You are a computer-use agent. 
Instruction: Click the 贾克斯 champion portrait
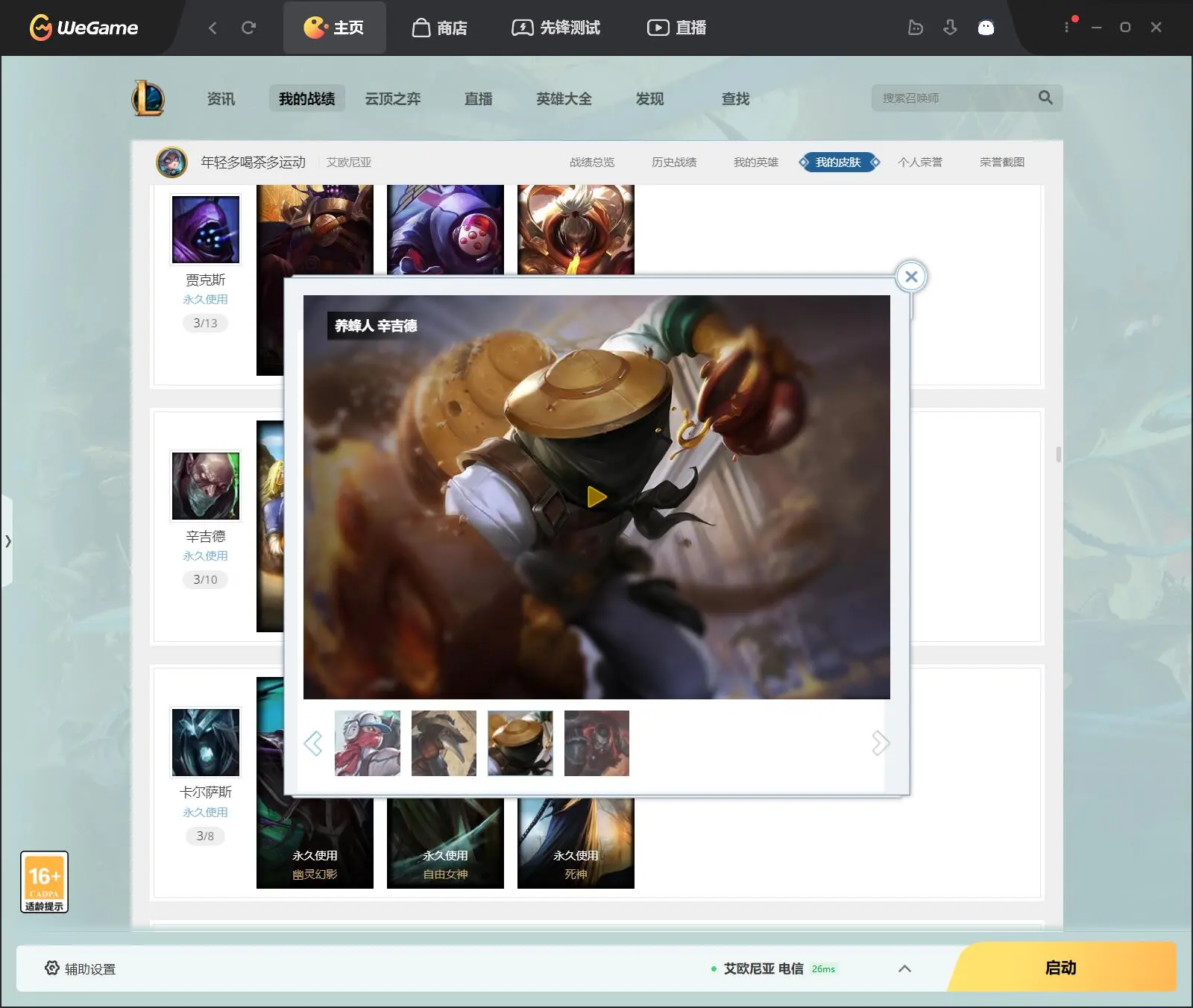206,229
